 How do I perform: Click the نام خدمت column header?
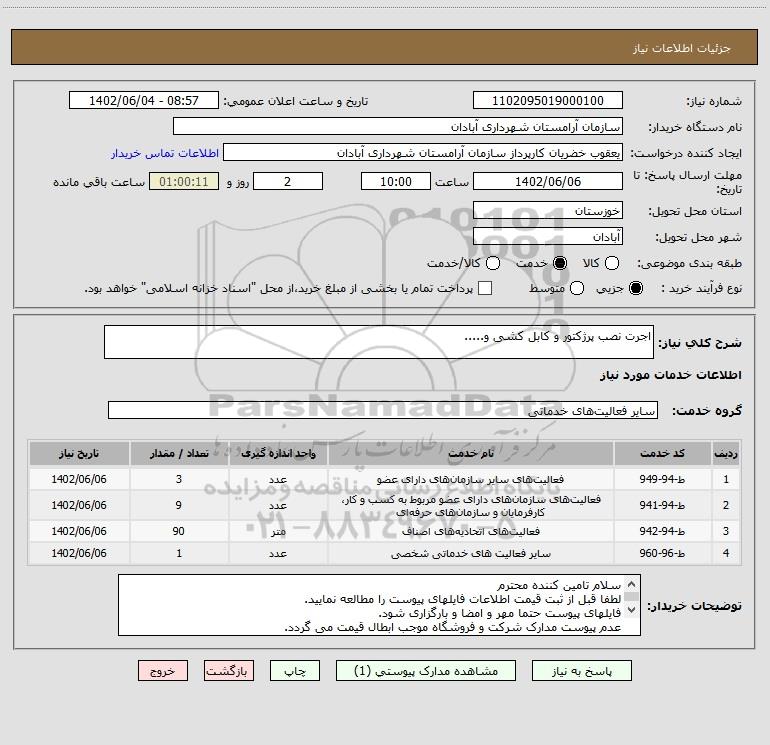[x=470, y=453]
